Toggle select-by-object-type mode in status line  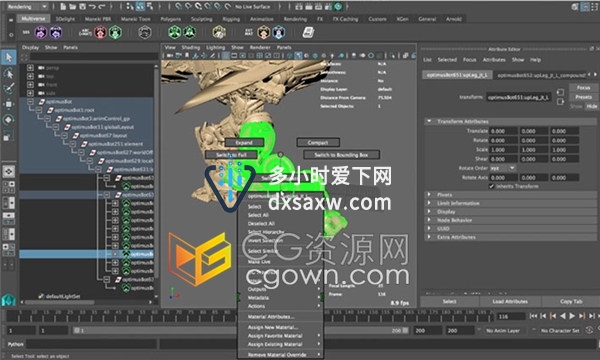(140, 7)
